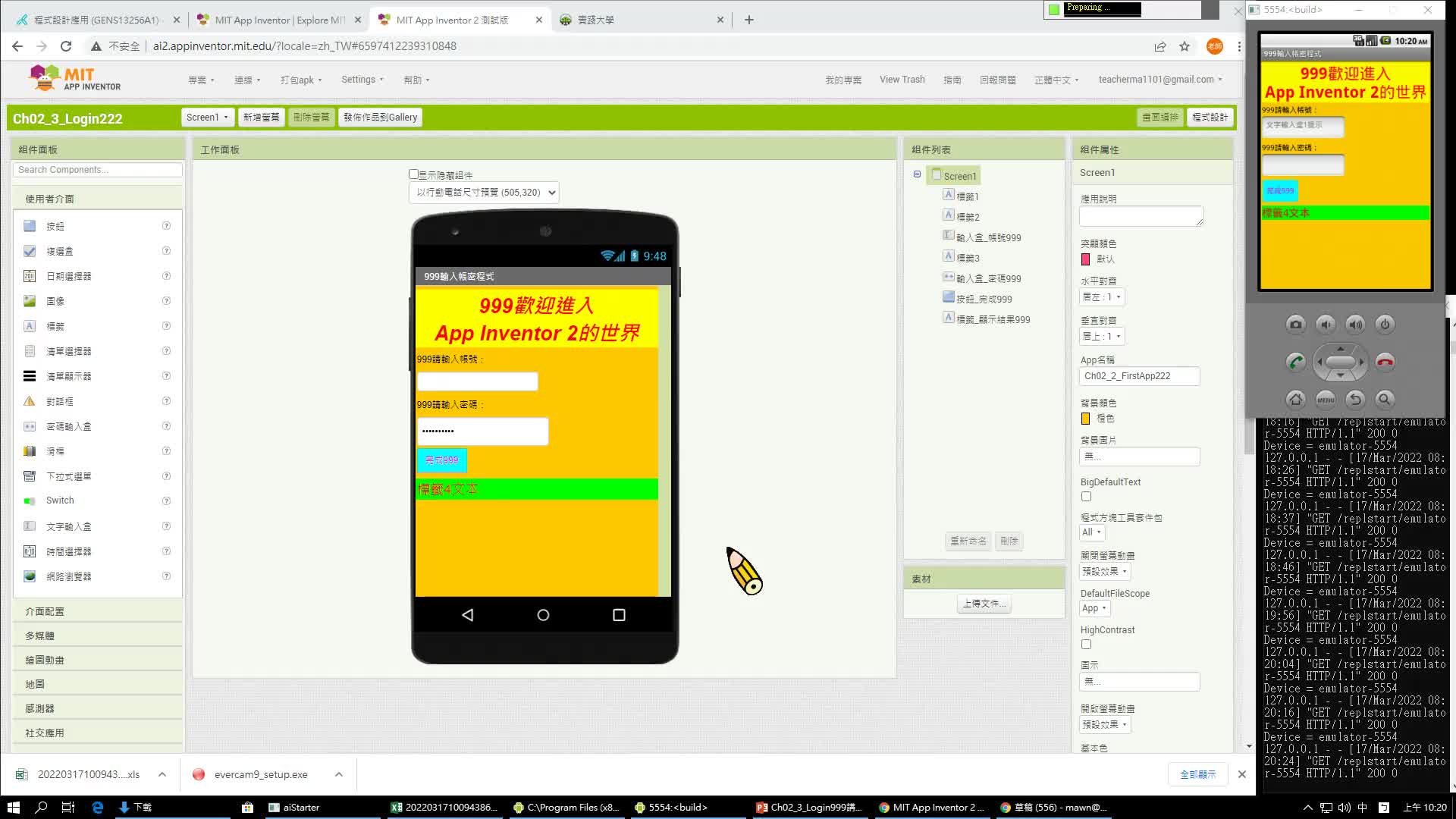Click the App名稱 text field
Viewport: 1456px width, 819px height.
(1139, 376)
